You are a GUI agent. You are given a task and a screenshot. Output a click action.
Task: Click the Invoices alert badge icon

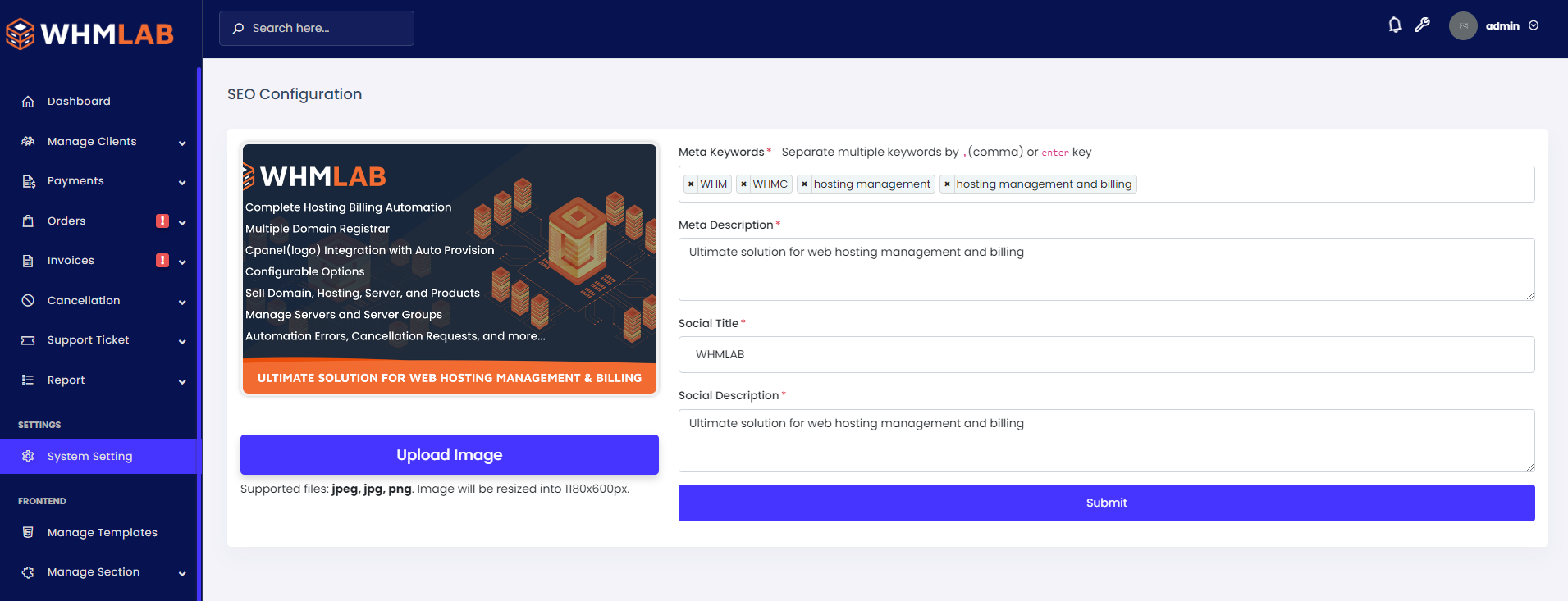[x=162, y=260]
